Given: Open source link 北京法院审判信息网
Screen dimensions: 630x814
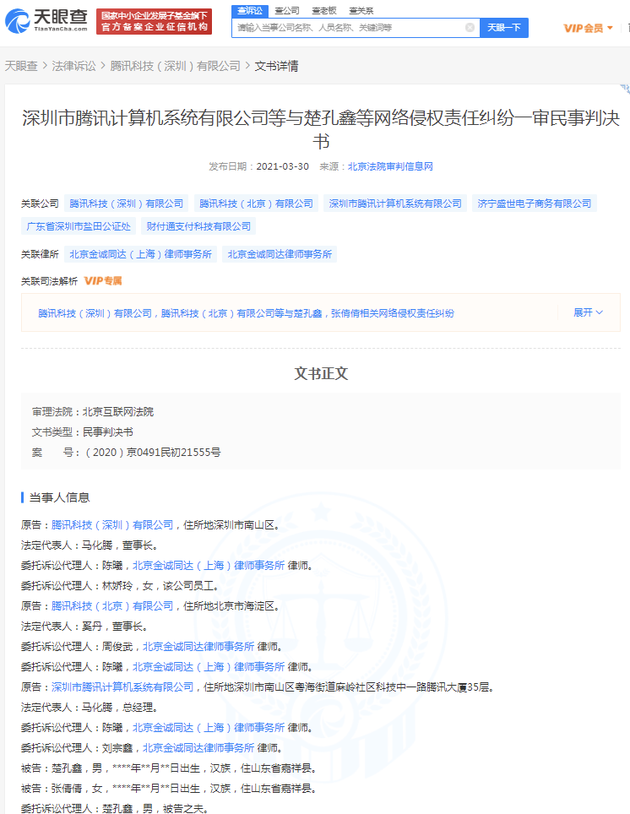Looking at the screenshot, I should pos(390,167).
